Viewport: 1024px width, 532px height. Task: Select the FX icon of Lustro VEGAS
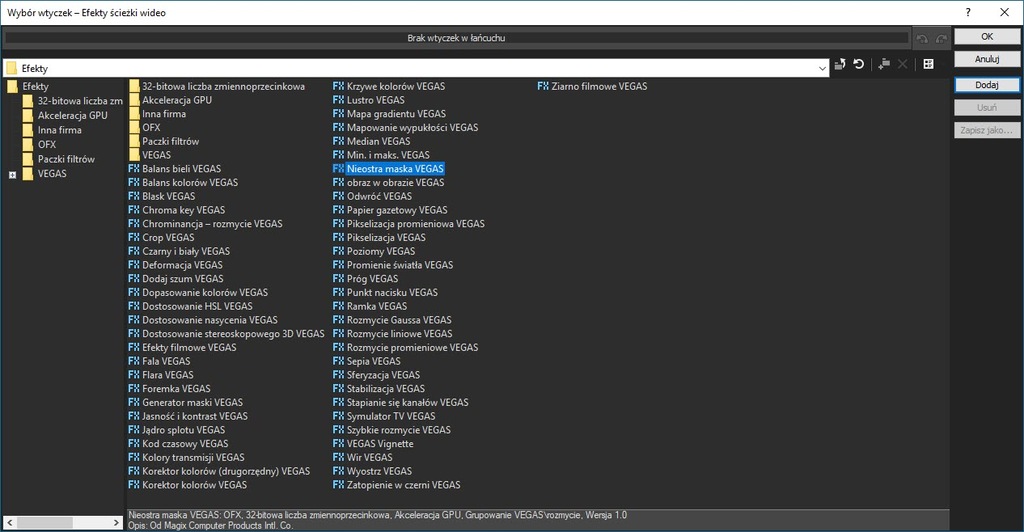[338, 100]
